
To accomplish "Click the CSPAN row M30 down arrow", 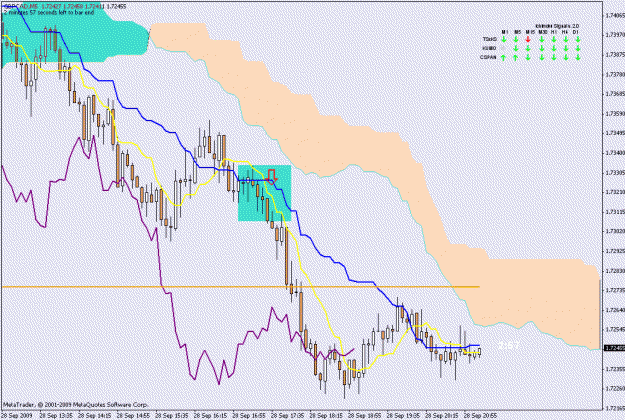I will [542, 58].
